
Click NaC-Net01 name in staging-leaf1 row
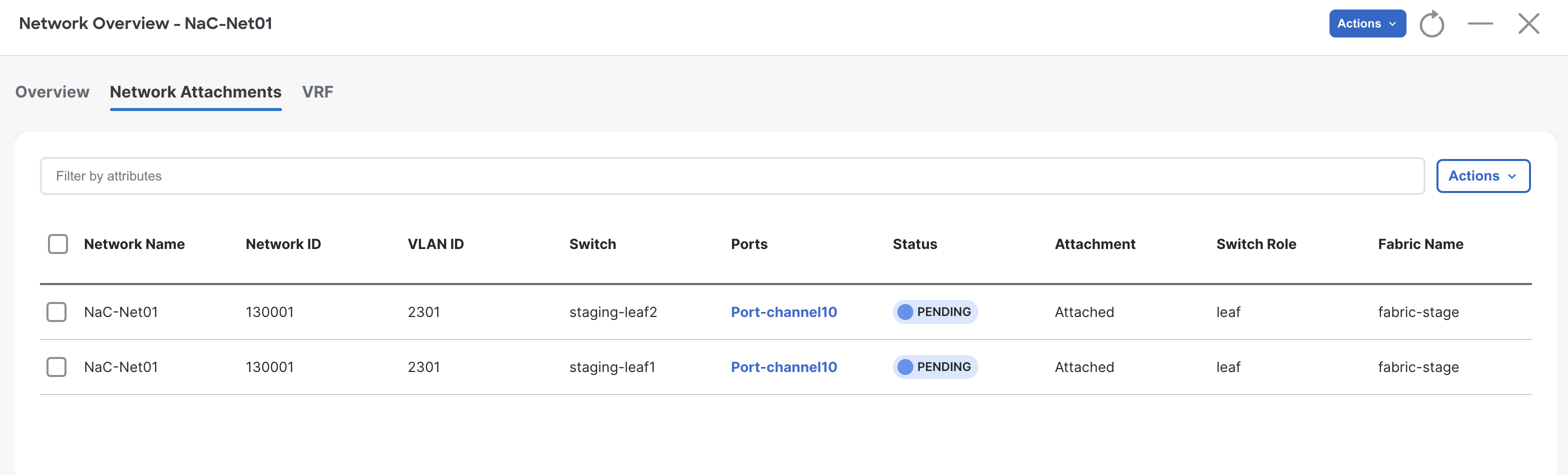[x=121, y=367]
